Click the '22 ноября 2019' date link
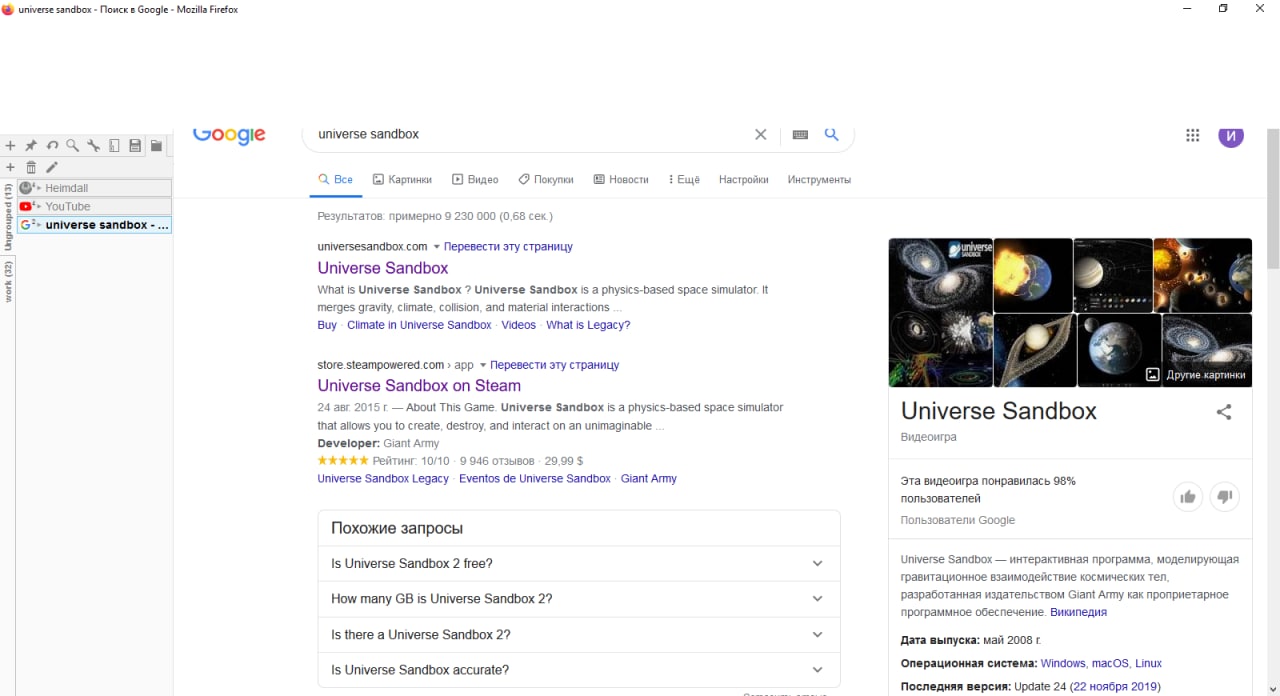 tap(1115, 687)
